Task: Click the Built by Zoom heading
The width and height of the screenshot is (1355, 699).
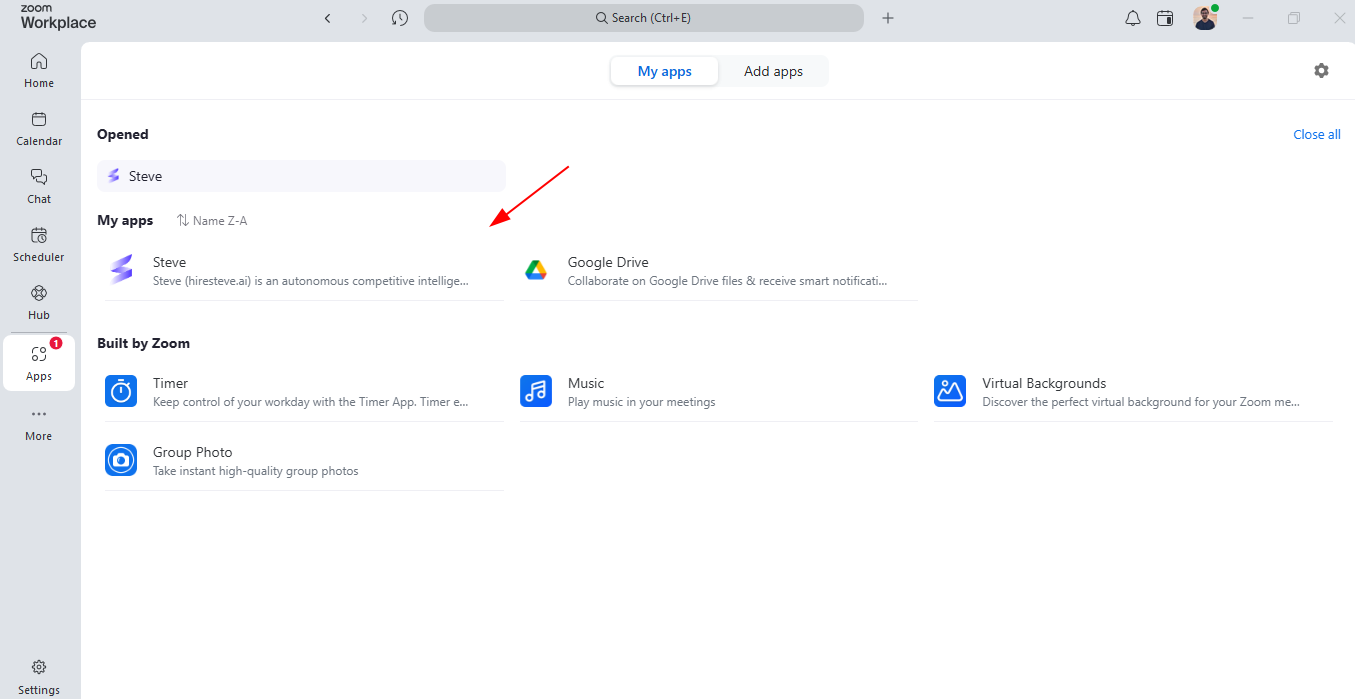Action: (143, 343)
